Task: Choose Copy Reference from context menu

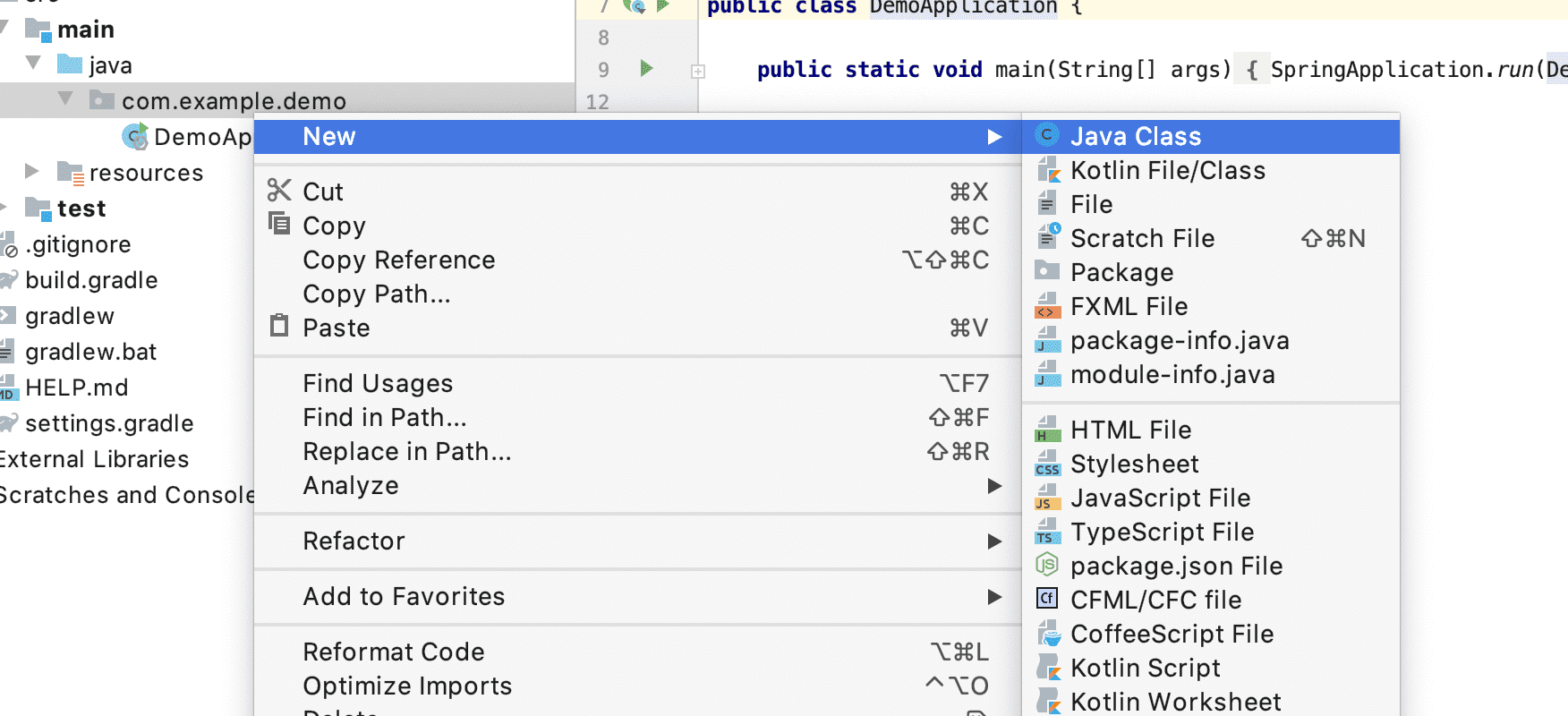Action: (x=399, y=260)
